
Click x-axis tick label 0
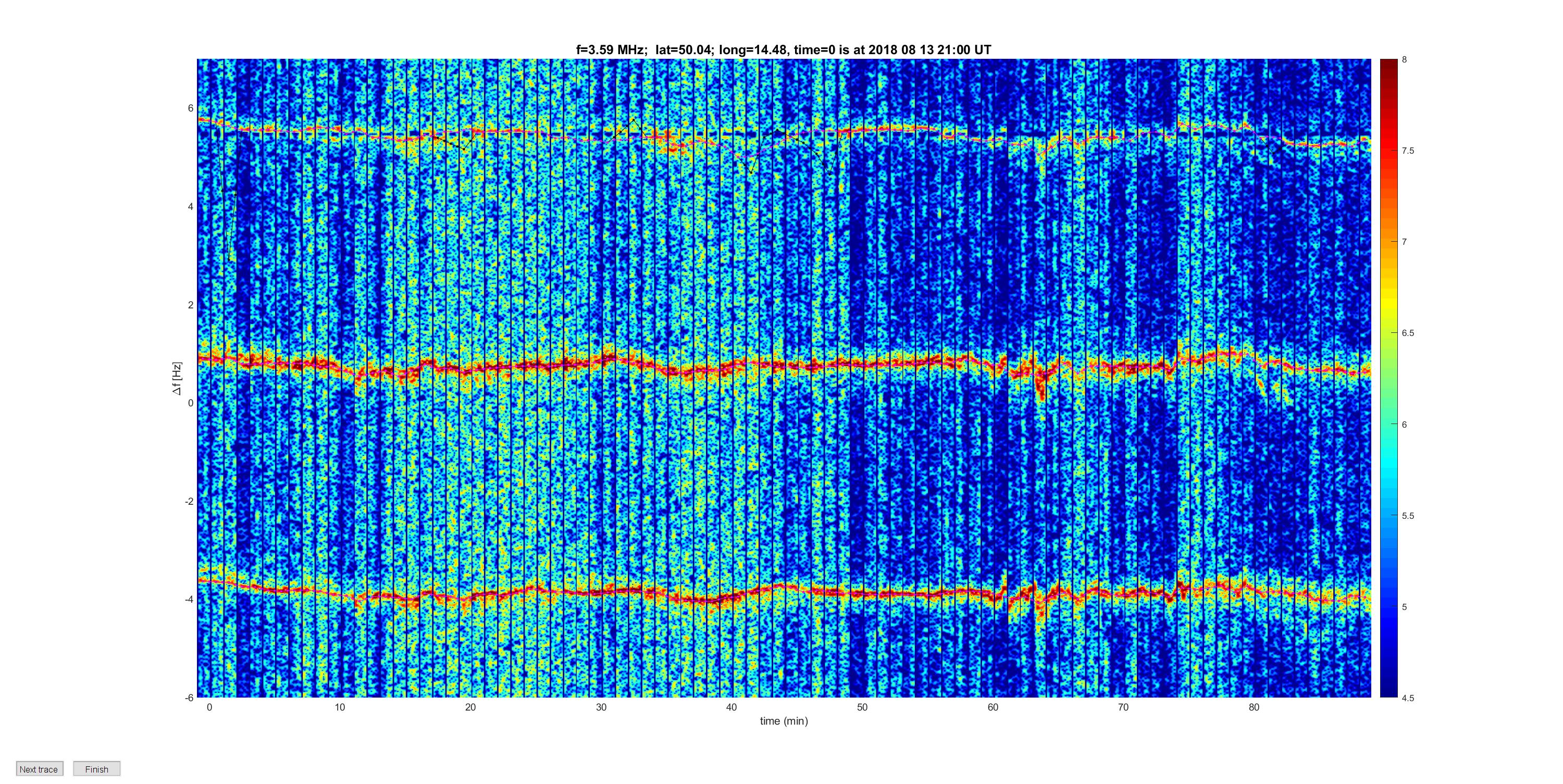(x=209, y=707)
